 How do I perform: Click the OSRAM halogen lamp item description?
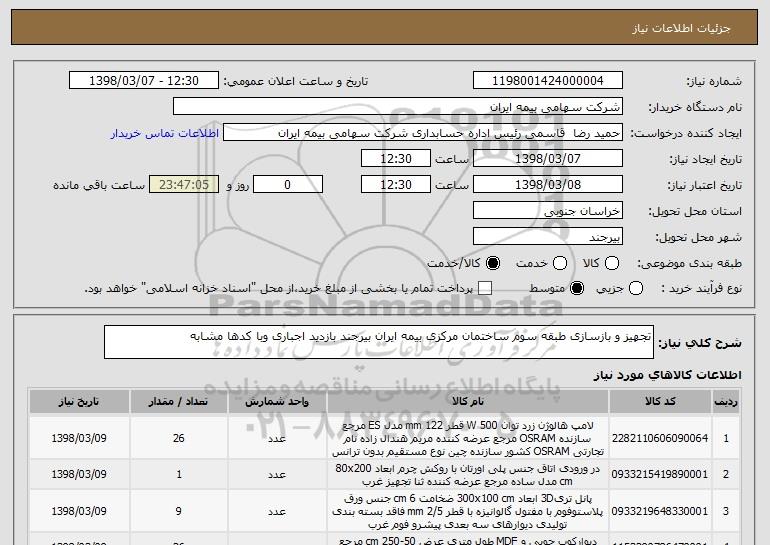(x=468, y=438)
